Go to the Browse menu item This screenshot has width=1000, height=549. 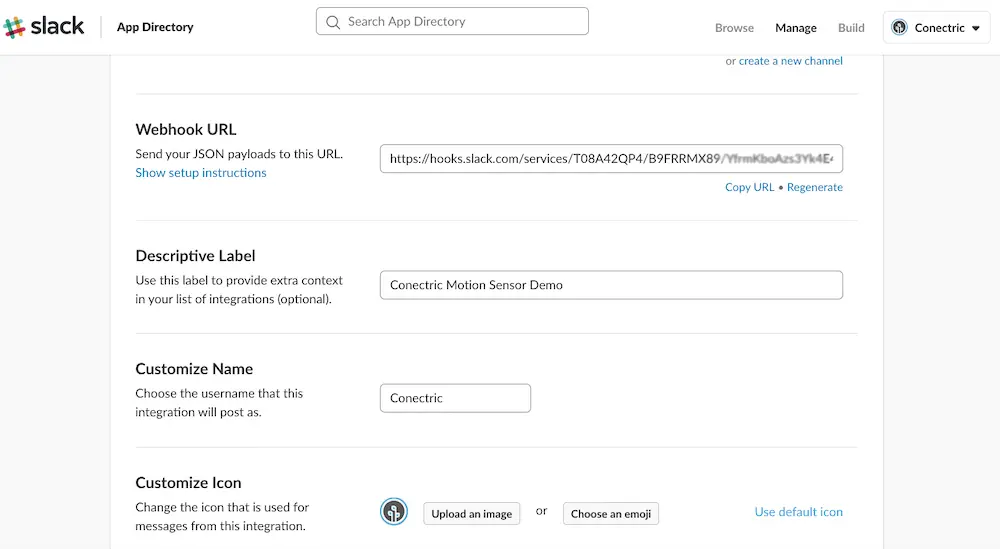pyautogui.click(x=734, y=28)
